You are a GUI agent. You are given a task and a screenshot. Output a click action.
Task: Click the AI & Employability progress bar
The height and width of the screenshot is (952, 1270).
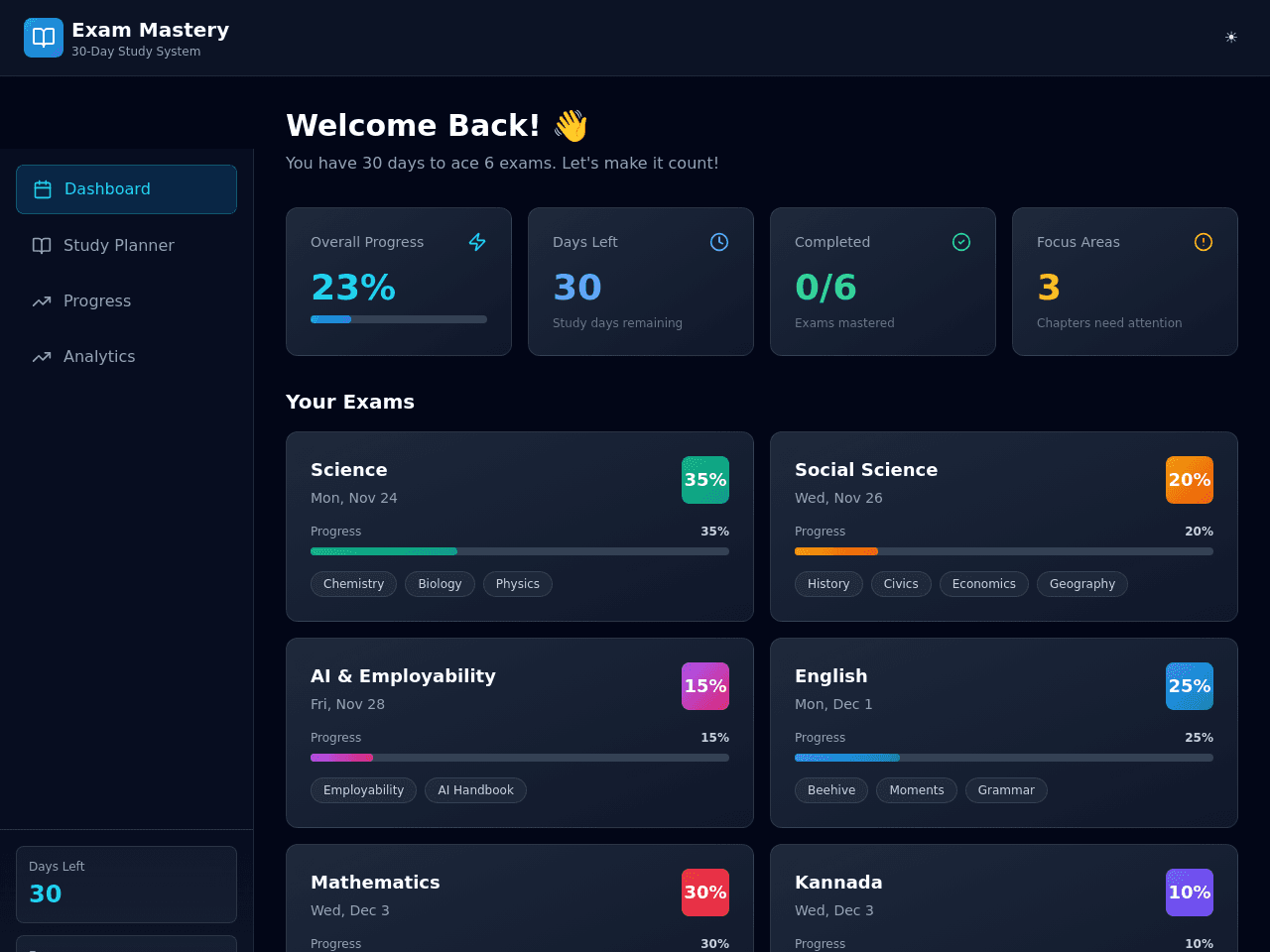(x=520, y=758)
